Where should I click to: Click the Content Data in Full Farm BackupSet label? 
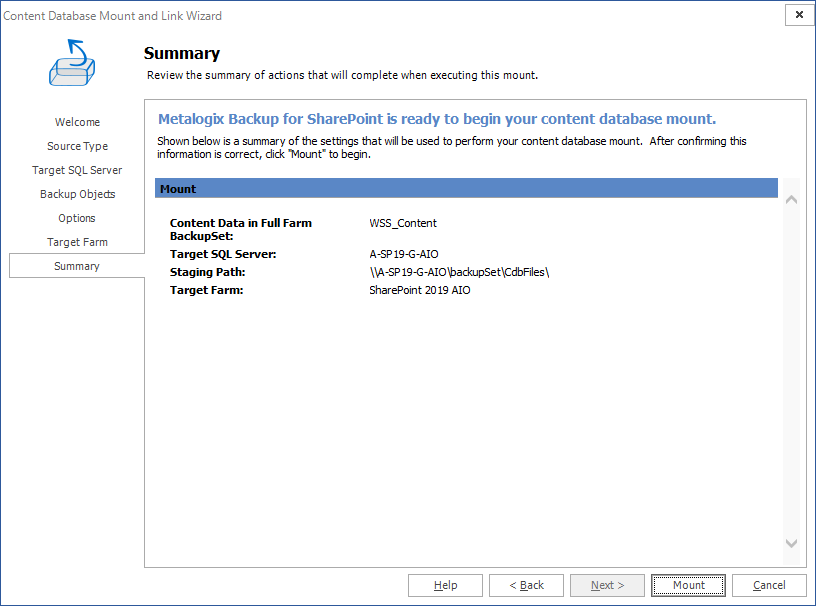240,229
